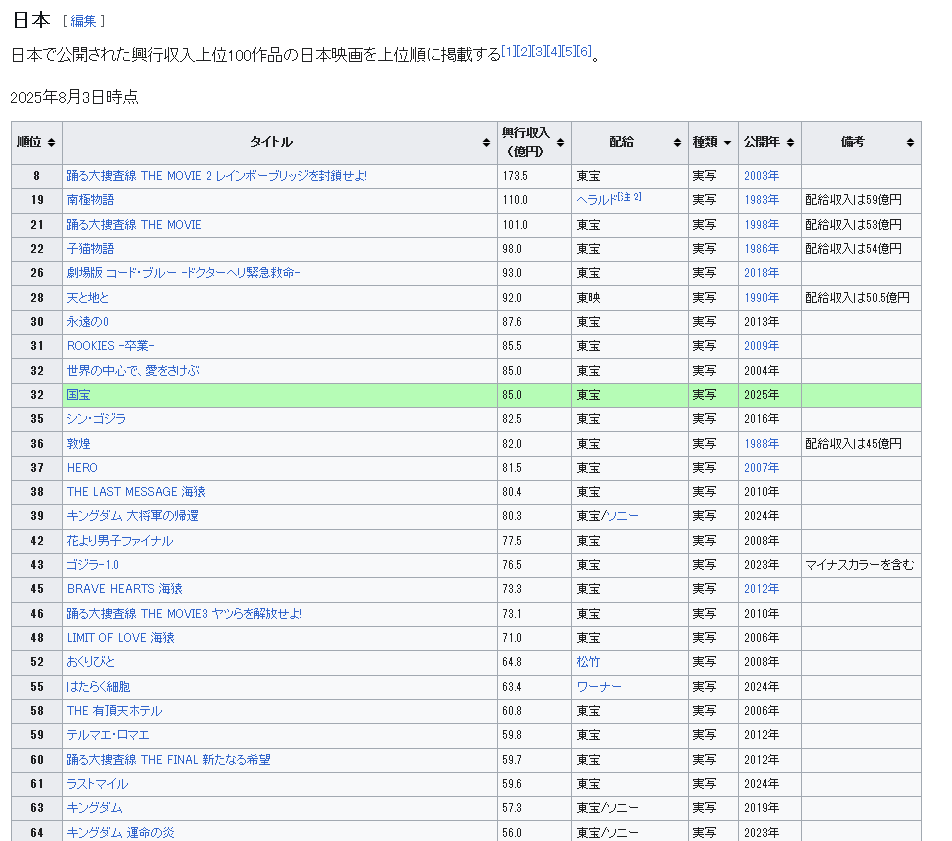Click the 配給 column sort arrows
952x841 pixels.
point(677,143)
